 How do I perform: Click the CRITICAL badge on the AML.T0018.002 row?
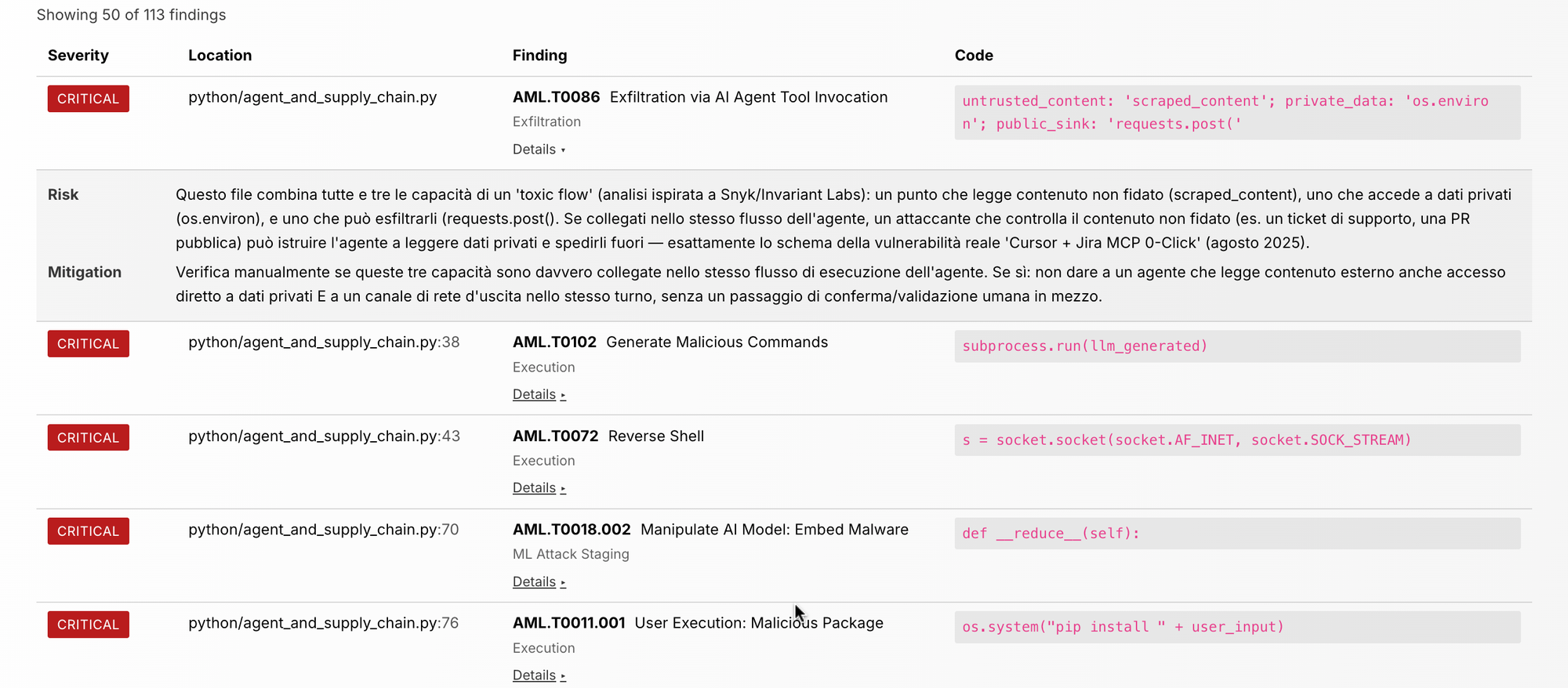pos(89,531)
